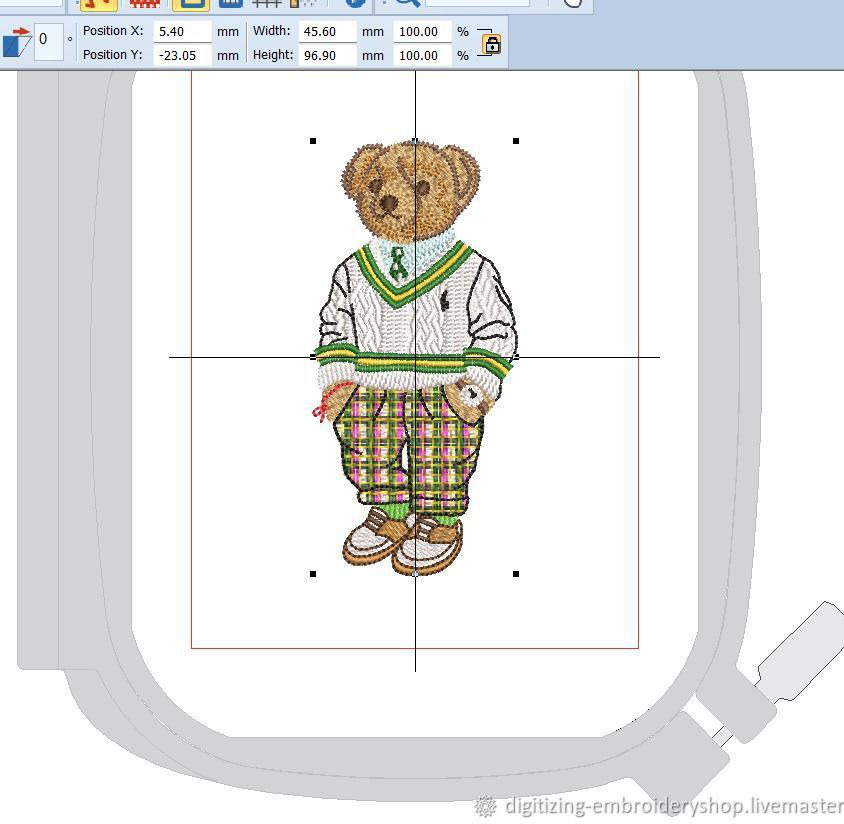The image size is (844, 824).
Task: Click the left-middle selection handle
Action: pos(314,357)
